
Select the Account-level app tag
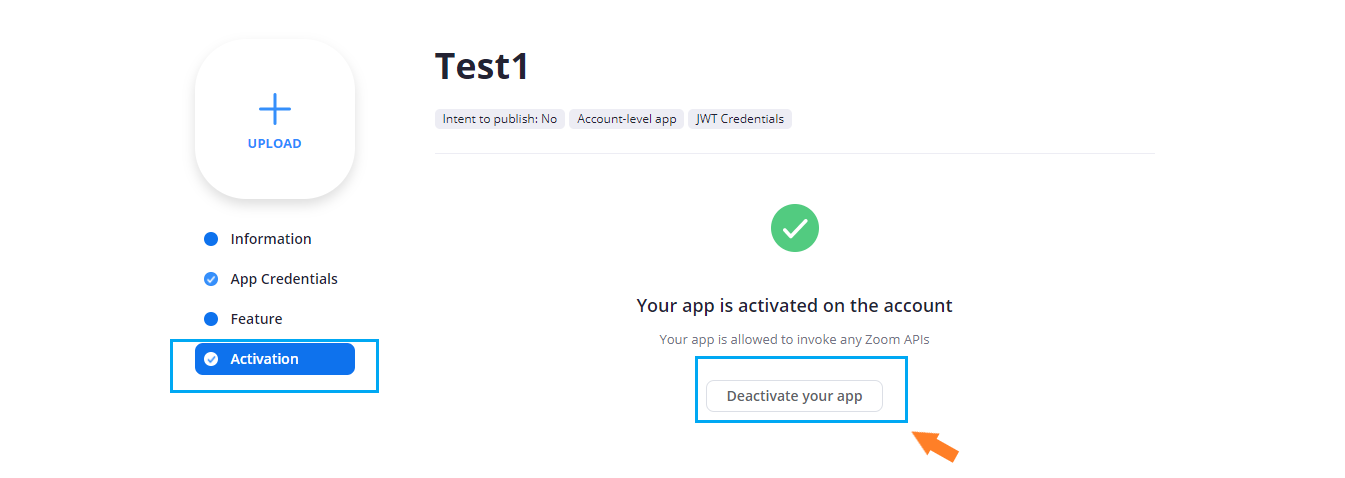tap(626, 119)
